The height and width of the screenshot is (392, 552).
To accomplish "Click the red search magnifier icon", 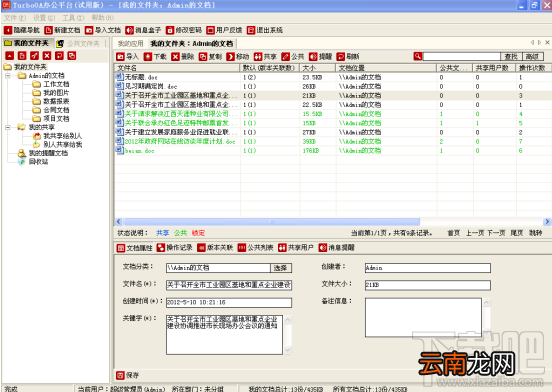I will tap(418, 56).
